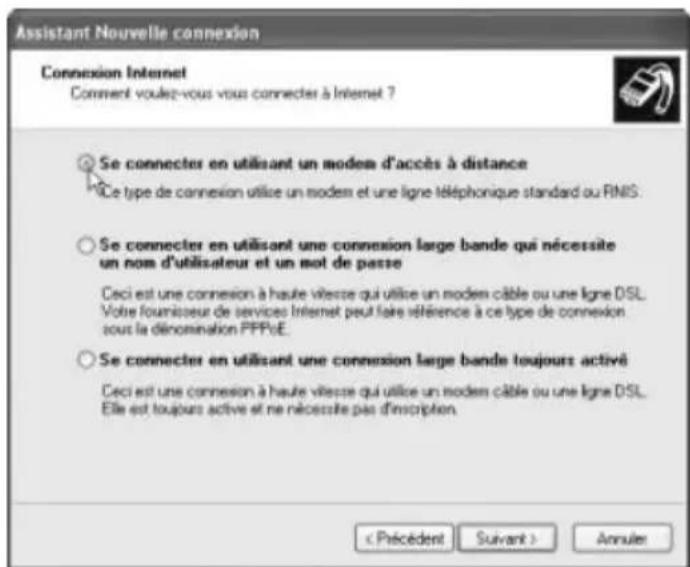Select the always-on broadband radio button

(x=86, y=360)
